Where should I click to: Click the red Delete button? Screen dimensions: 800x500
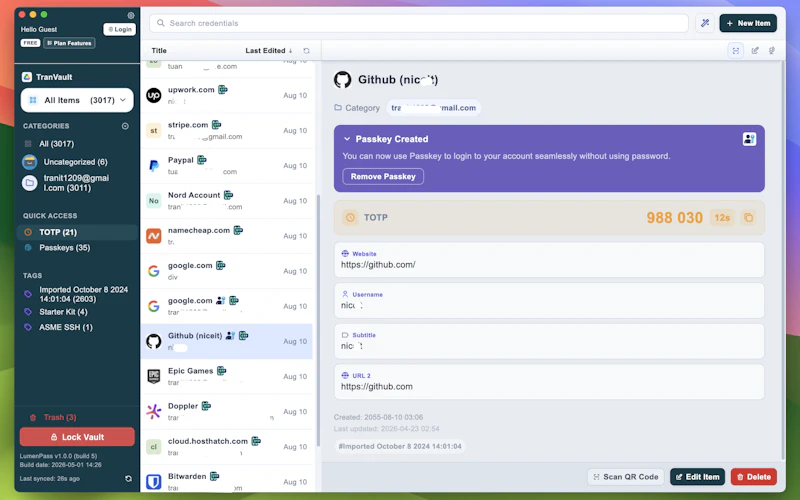(x=754, y=477)
